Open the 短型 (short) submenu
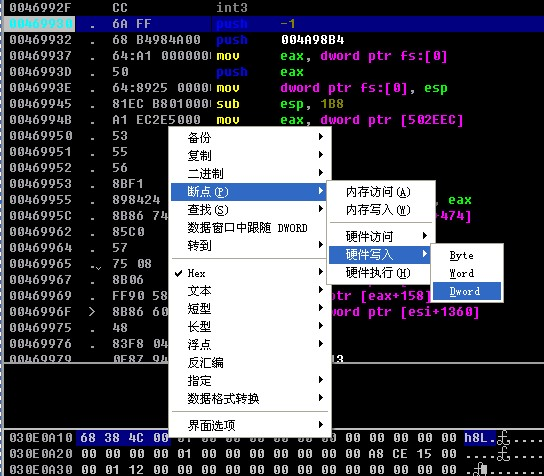 250,309
